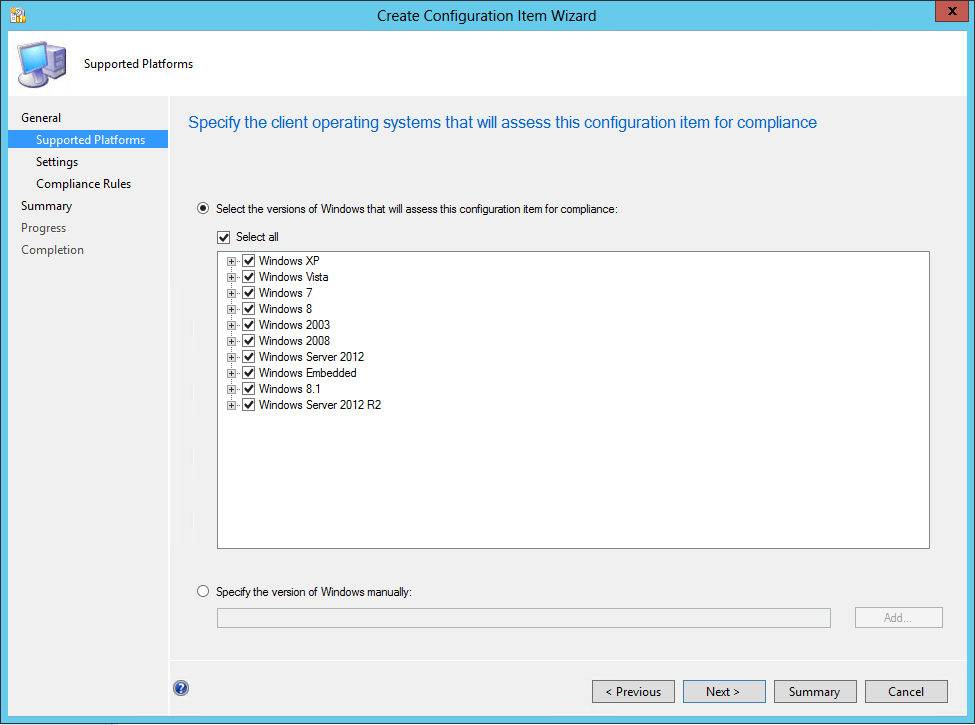
Task: Expand Windows Server 2012 to show editions
Action: pos(232,356)
